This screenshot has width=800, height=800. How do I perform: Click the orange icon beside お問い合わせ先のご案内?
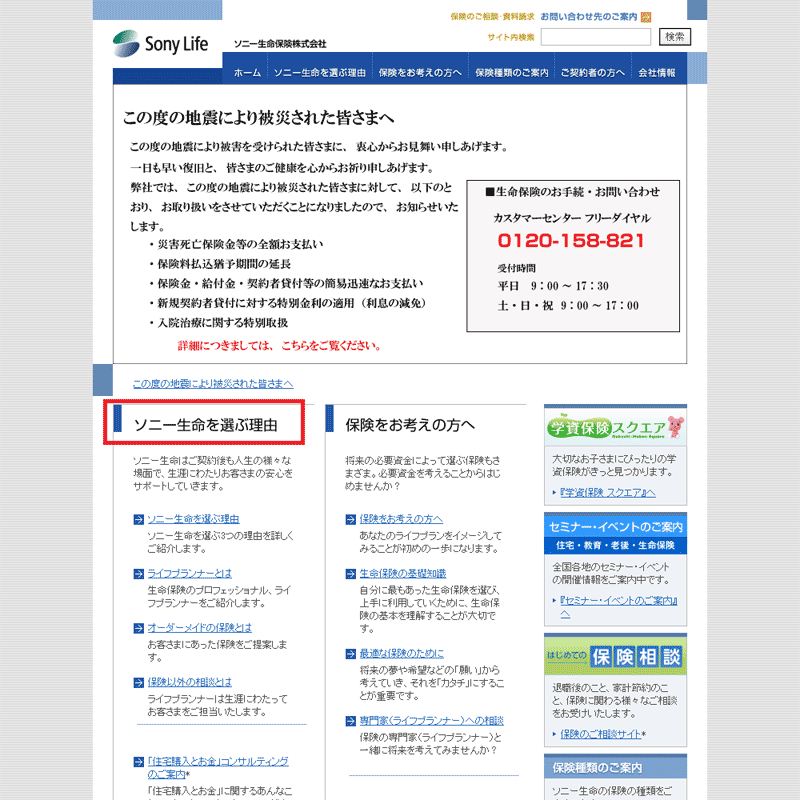(646, 17)
